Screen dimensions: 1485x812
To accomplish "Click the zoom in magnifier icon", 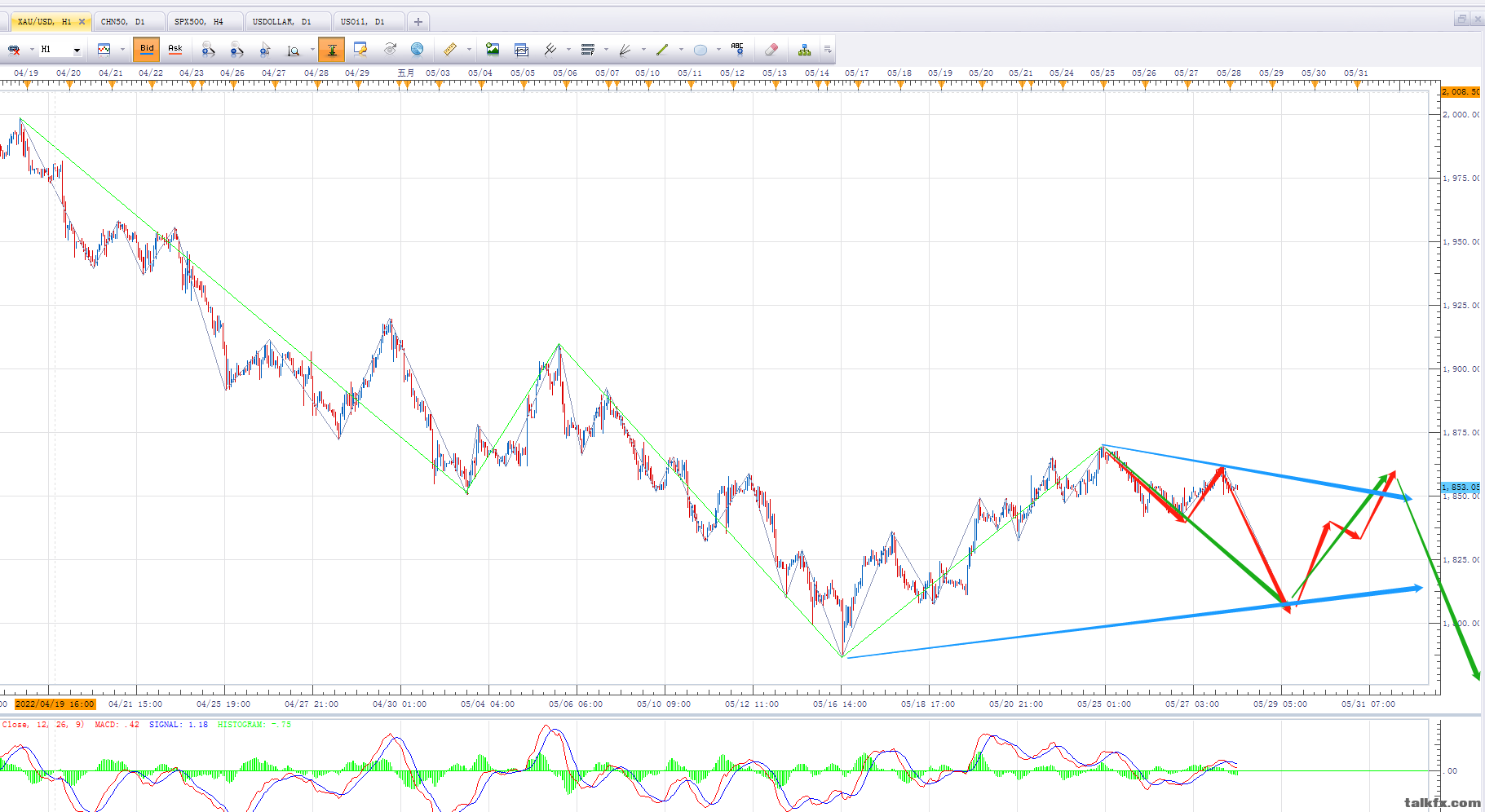I will coord(208,50).
